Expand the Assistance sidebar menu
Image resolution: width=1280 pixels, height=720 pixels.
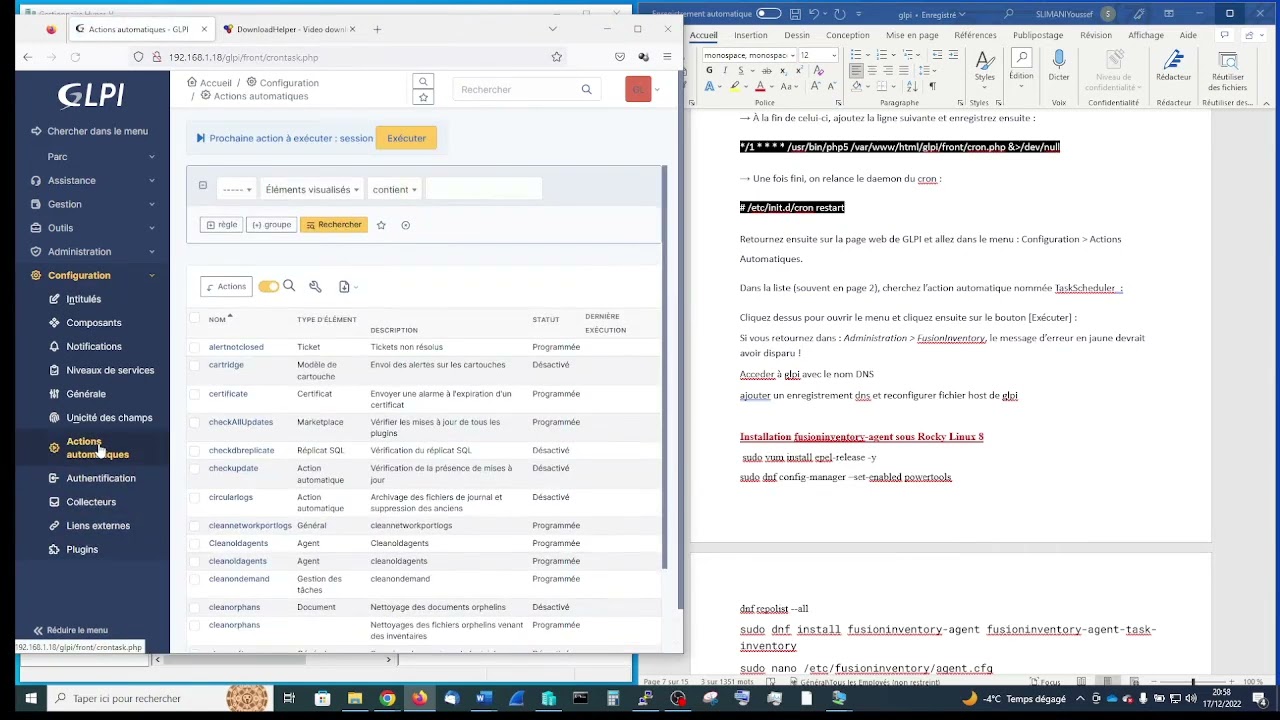(x=92, y=180)
